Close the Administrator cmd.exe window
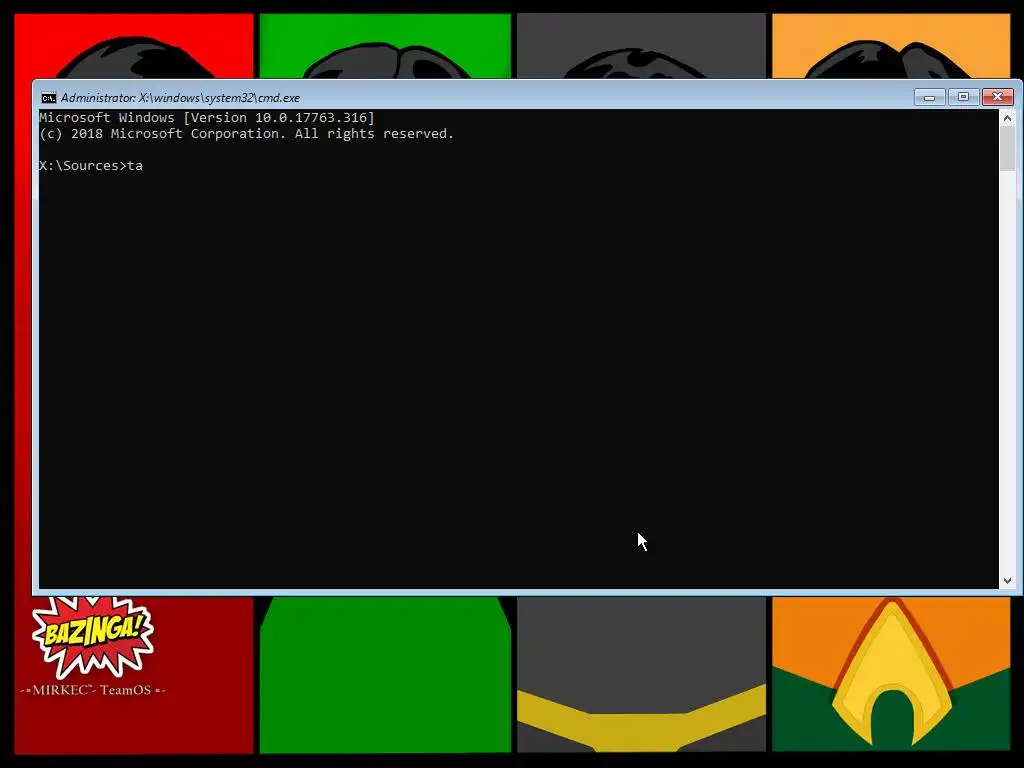Viewport: 1024px width, 768px height. (997, 97)
